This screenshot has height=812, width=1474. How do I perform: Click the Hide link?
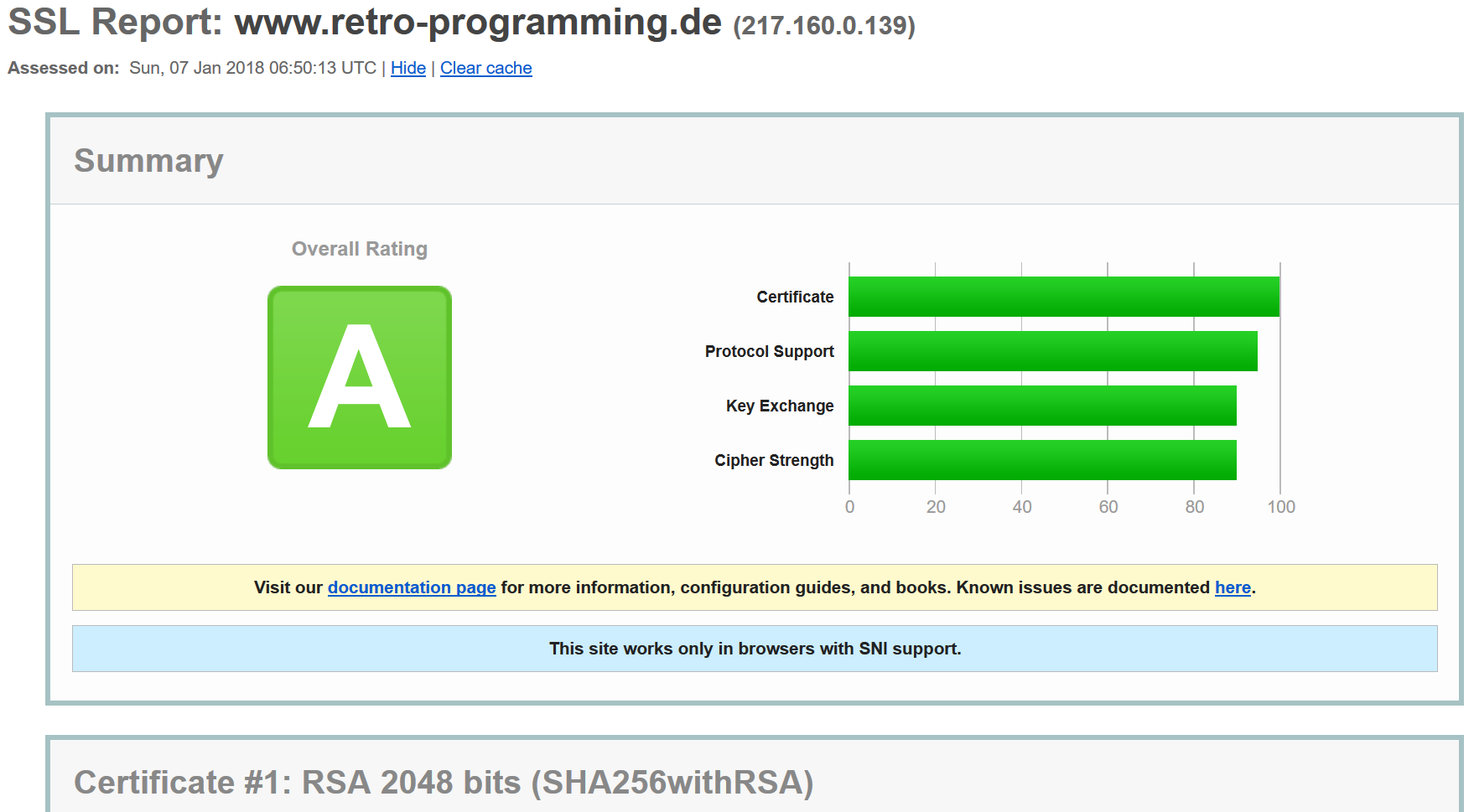tap(408, 68)
